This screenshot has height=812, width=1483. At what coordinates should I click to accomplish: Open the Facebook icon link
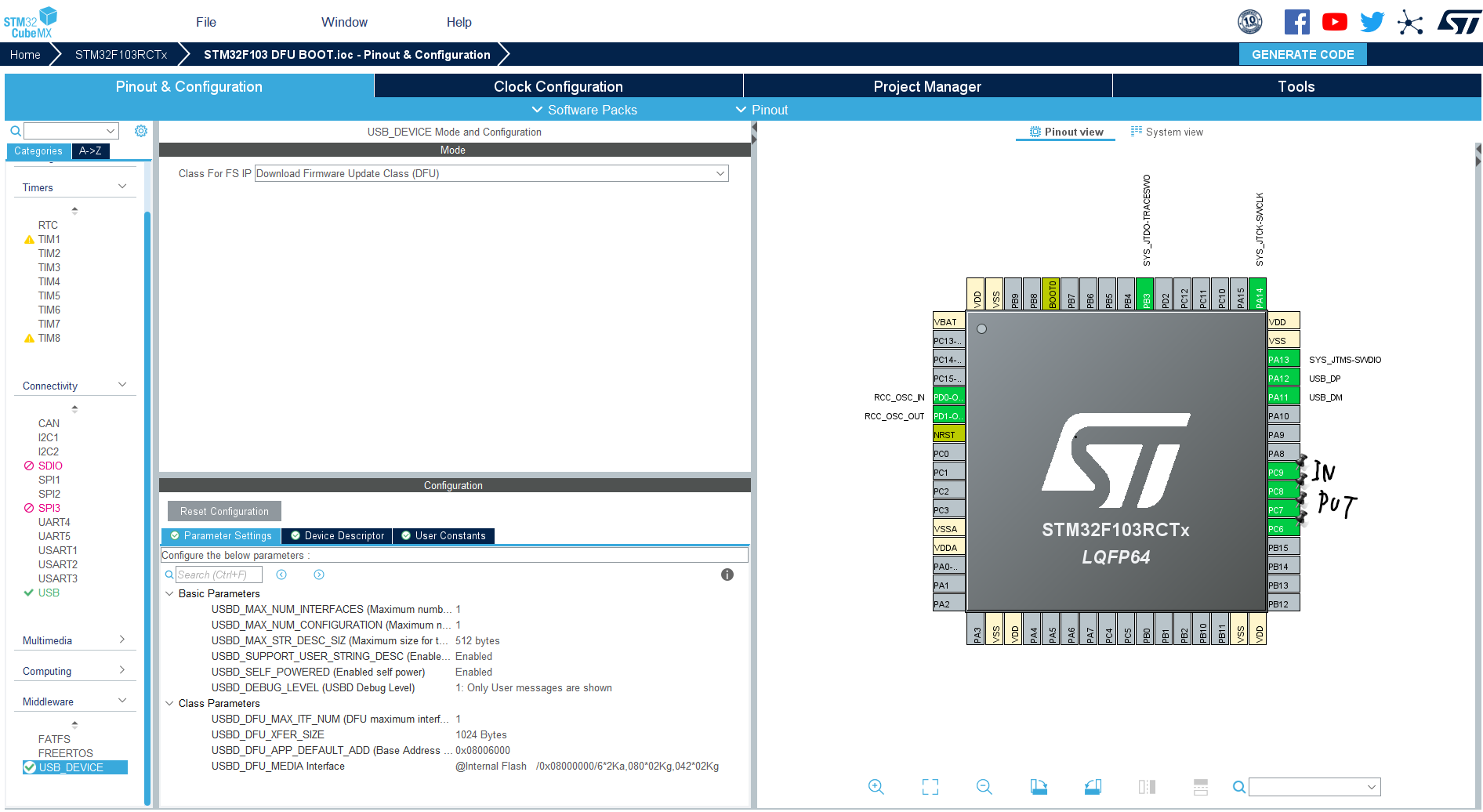(1296, 22)
